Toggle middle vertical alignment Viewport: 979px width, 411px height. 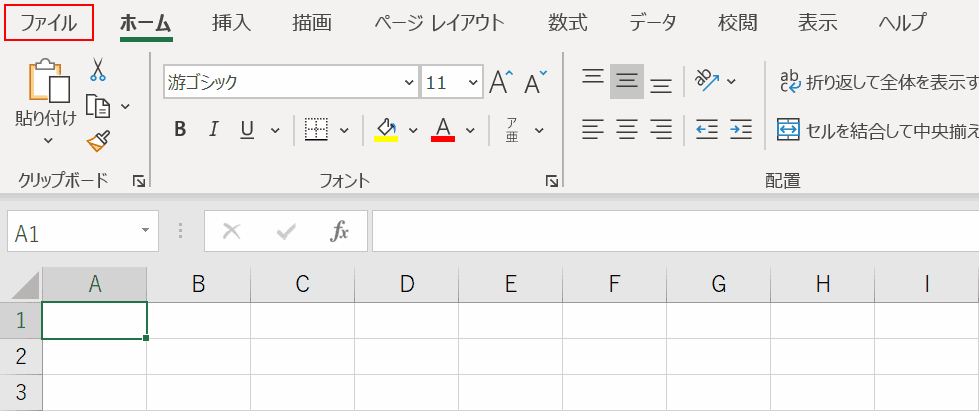pos(627,82)
